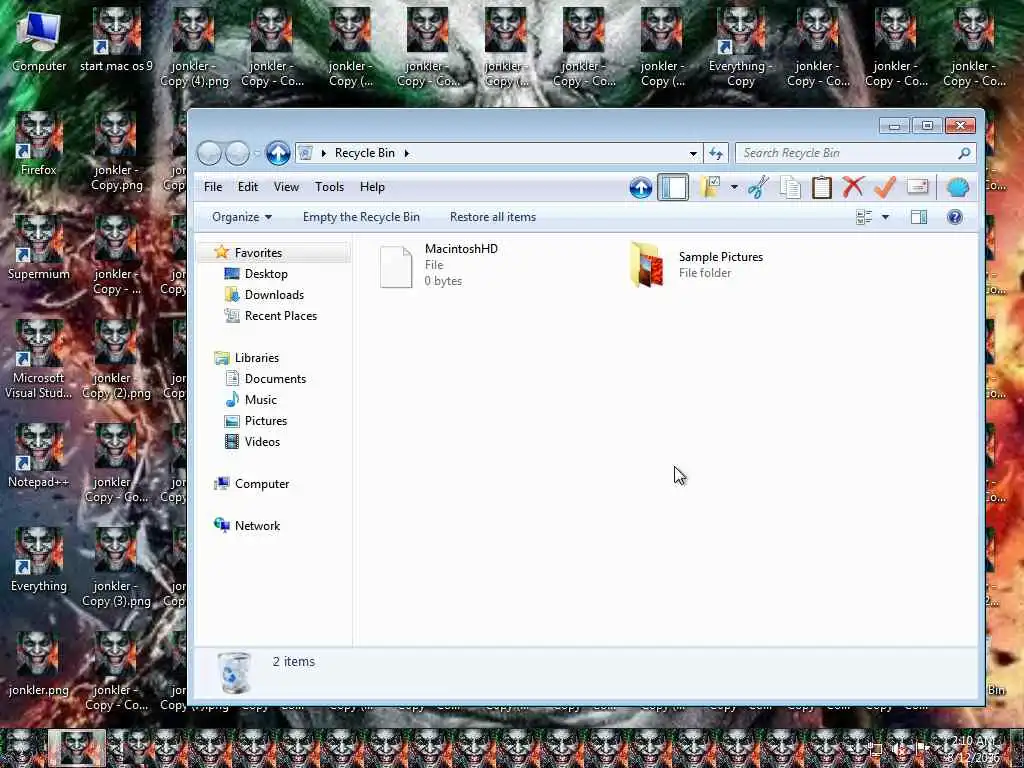Click Restore all items
Image resolution: width=1024 pixels, height=768 pixels.
coord(492,217)
